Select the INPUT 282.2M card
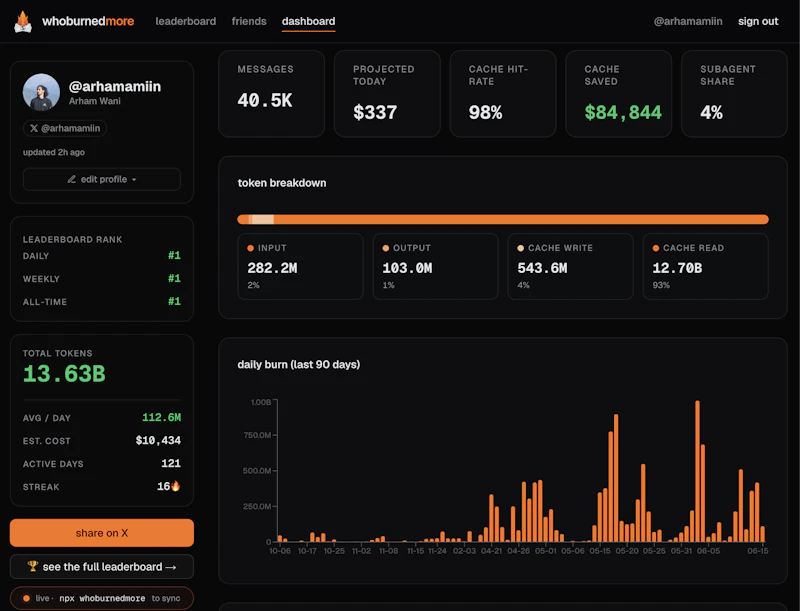The height and width of the screenshot is (611, 800). [x=301, y=266]
